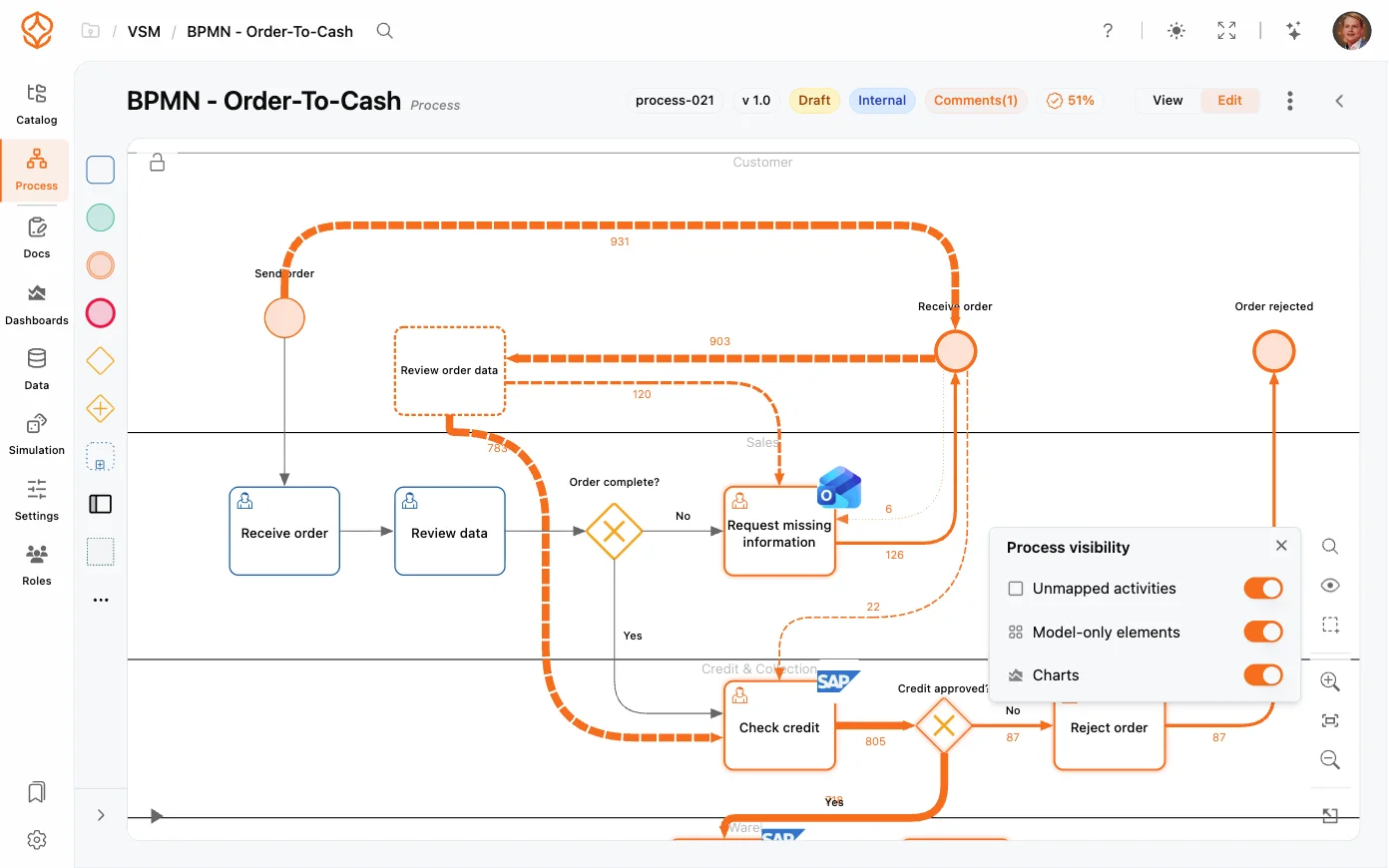Open the Docs section
Viewport: 1389px width, 868px height.
pyautogui.click(x=37, y=238)
